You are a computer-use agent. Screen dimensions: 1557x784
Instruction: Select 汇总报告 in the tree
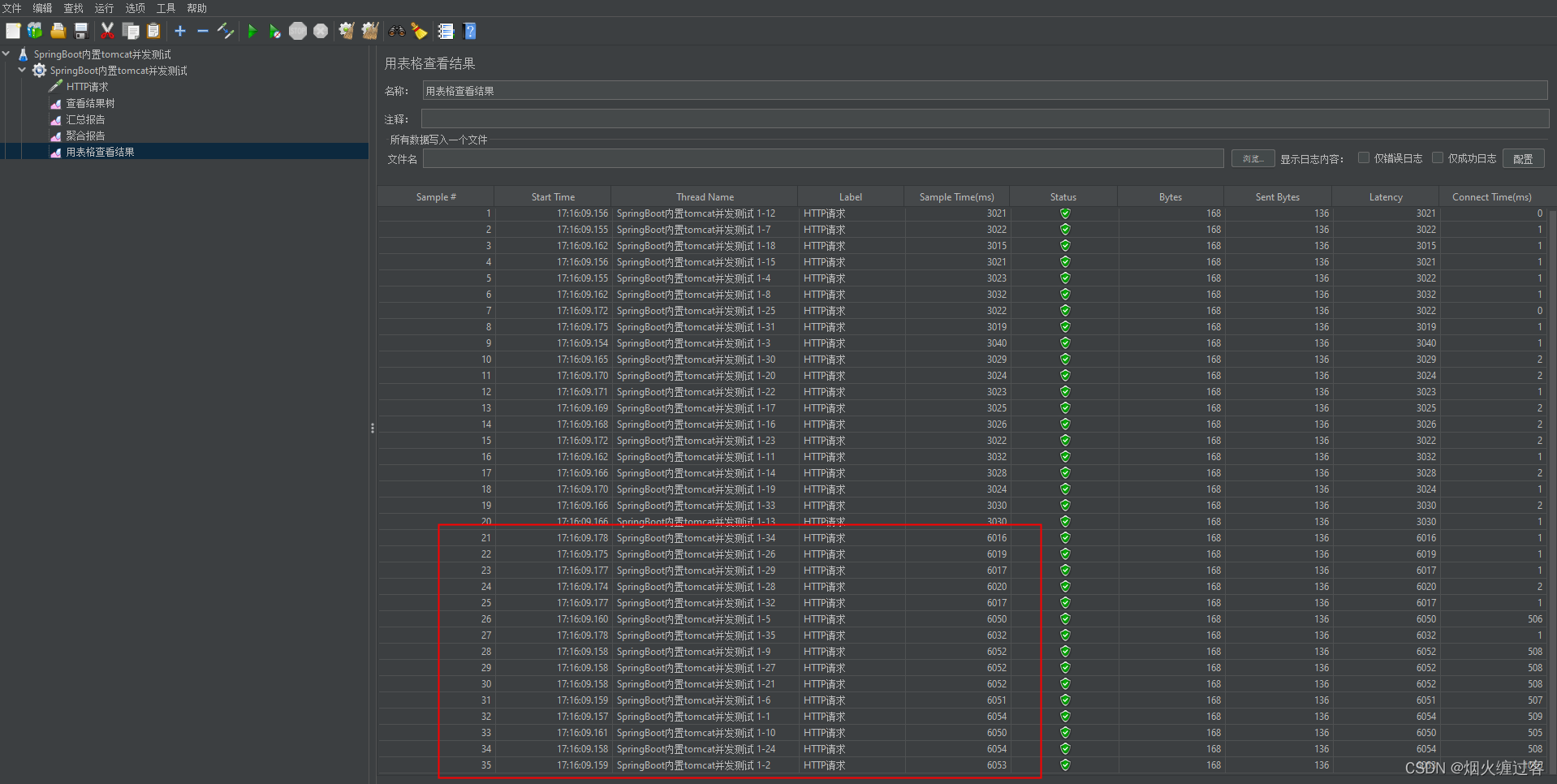pos(85,119)
